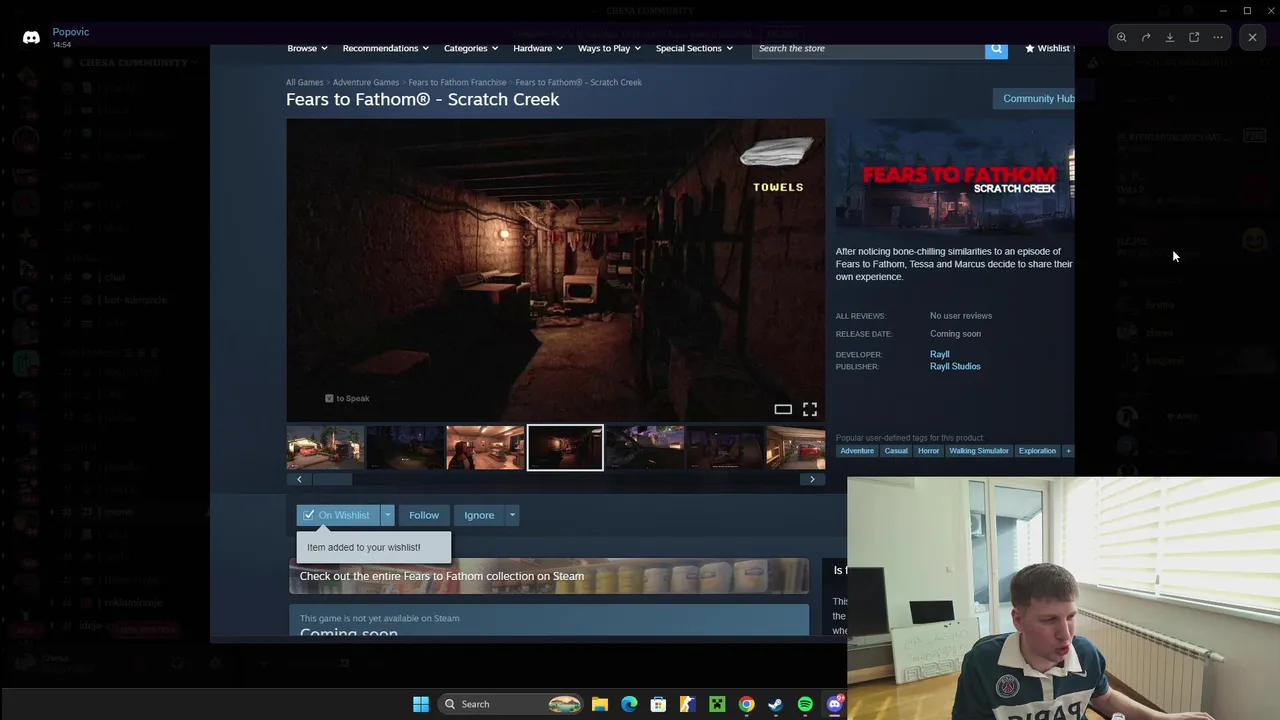The image size is (1280, 720).
Task: Select the second dark night thumbnail
Action: point(405,448)
